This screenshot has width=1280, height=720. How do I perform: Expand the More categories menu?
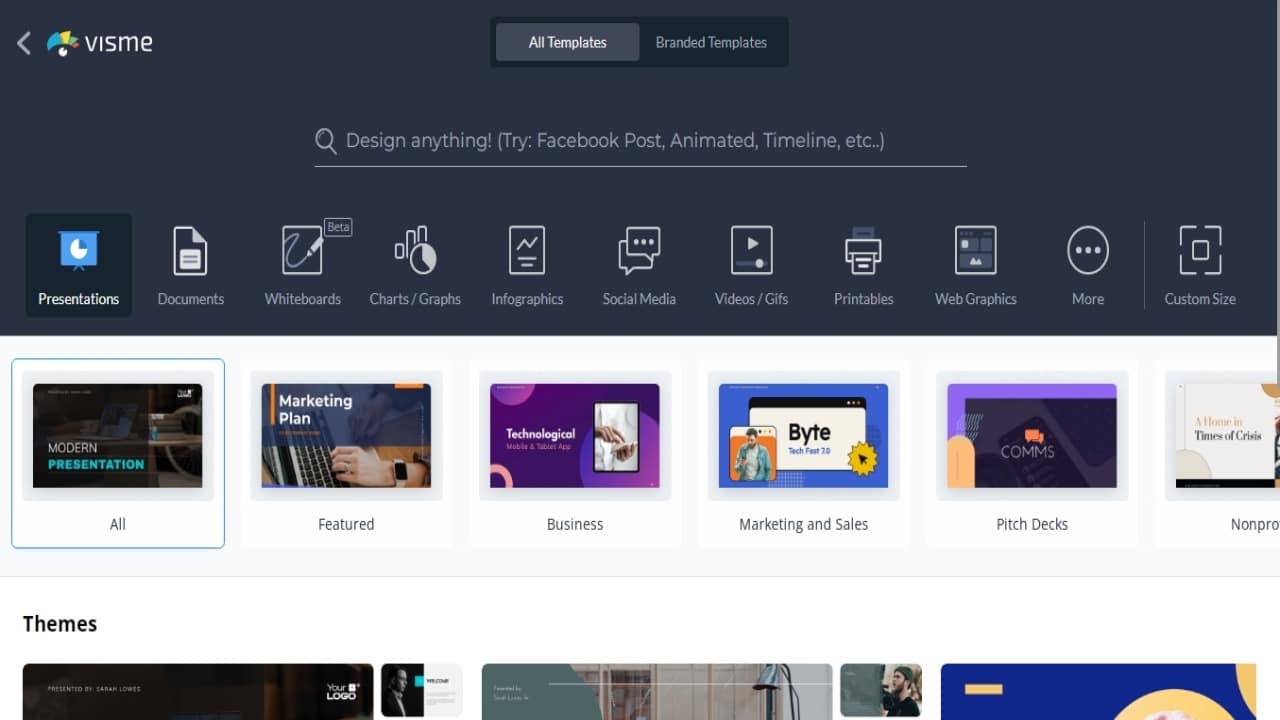click(1088, 250)
